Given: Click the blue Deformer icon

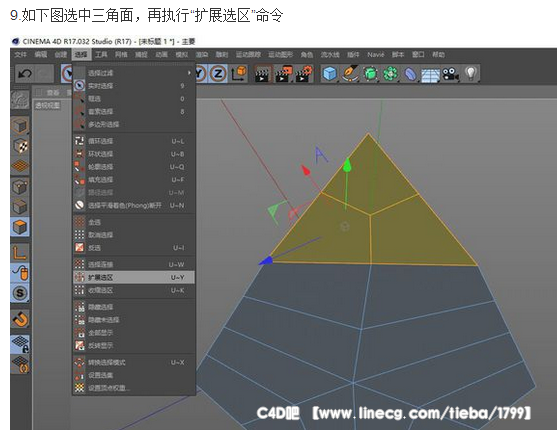Looking at the screenshot, I should [410, 74].
